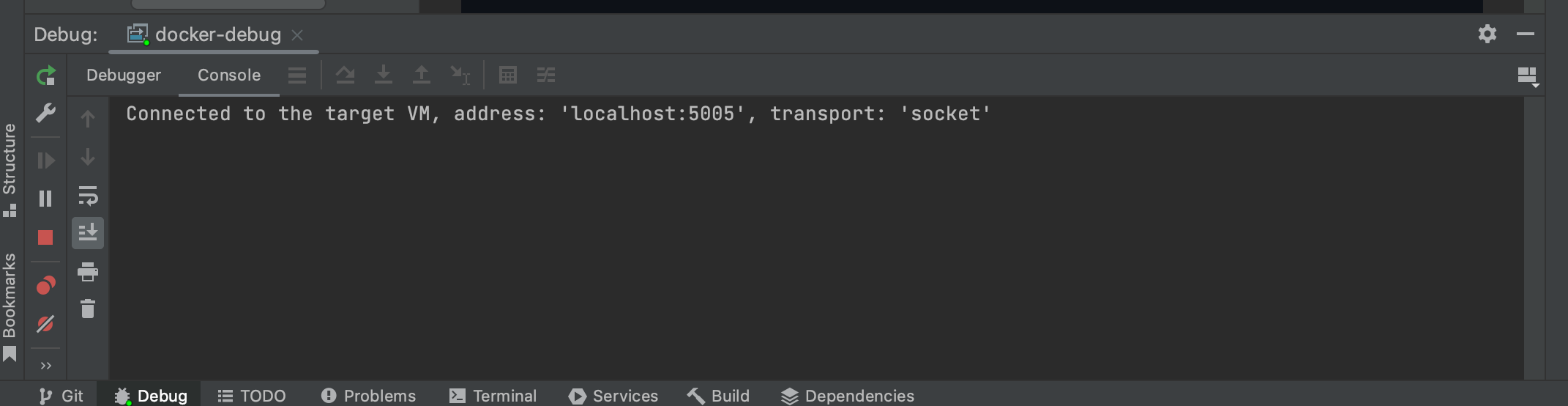Pause the running program

pos(45,199)
